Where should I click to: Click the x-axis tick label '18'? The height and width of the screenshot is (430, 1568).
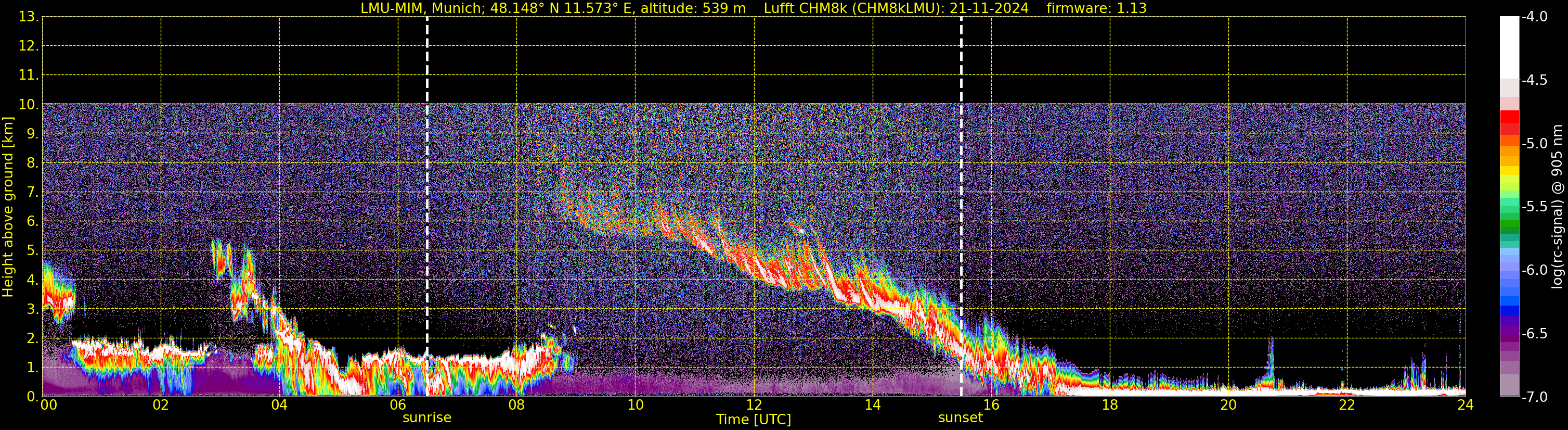point(1110,405)
